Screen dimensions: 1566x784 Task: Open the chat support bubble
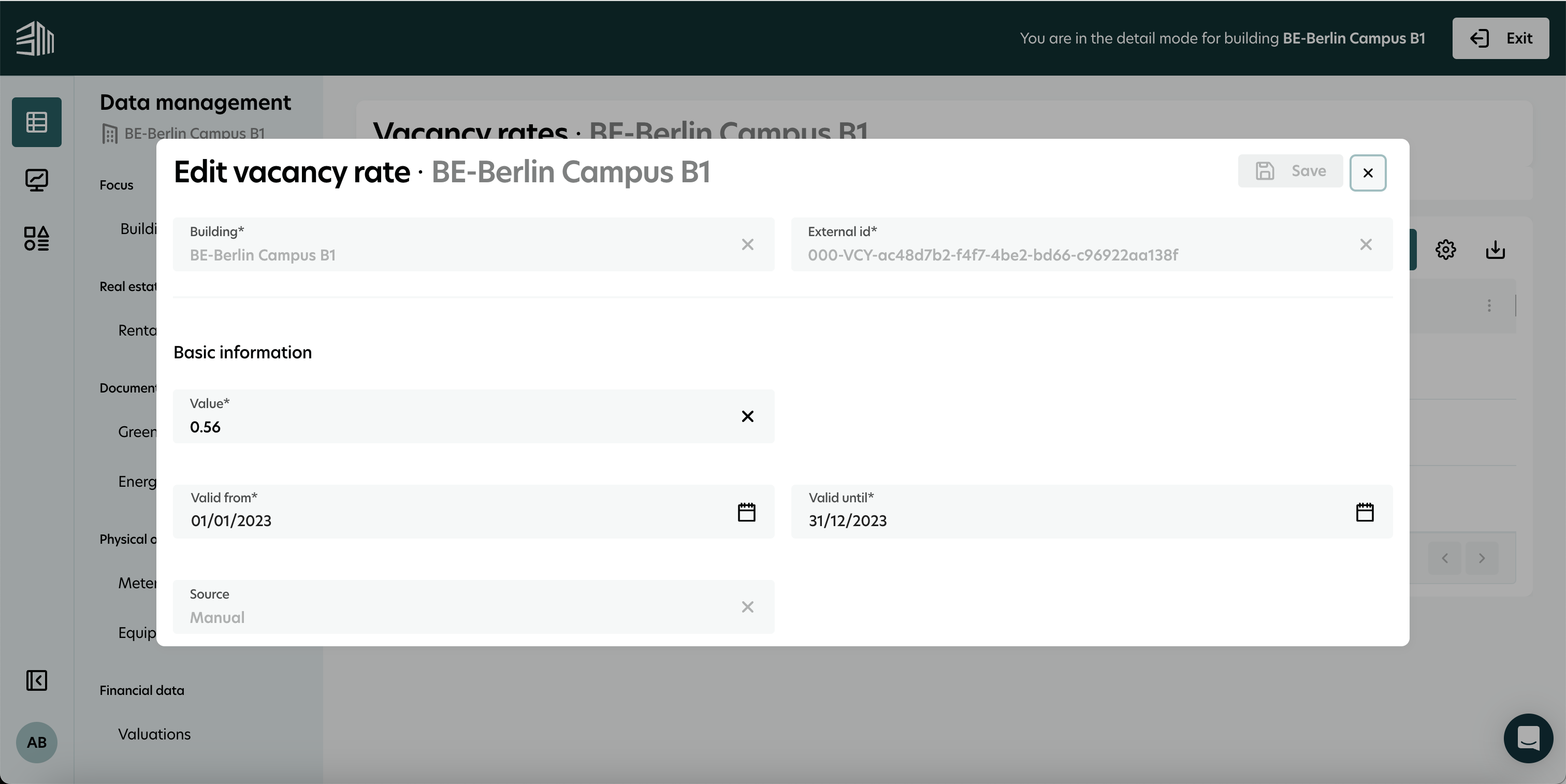click(1528, 738)
